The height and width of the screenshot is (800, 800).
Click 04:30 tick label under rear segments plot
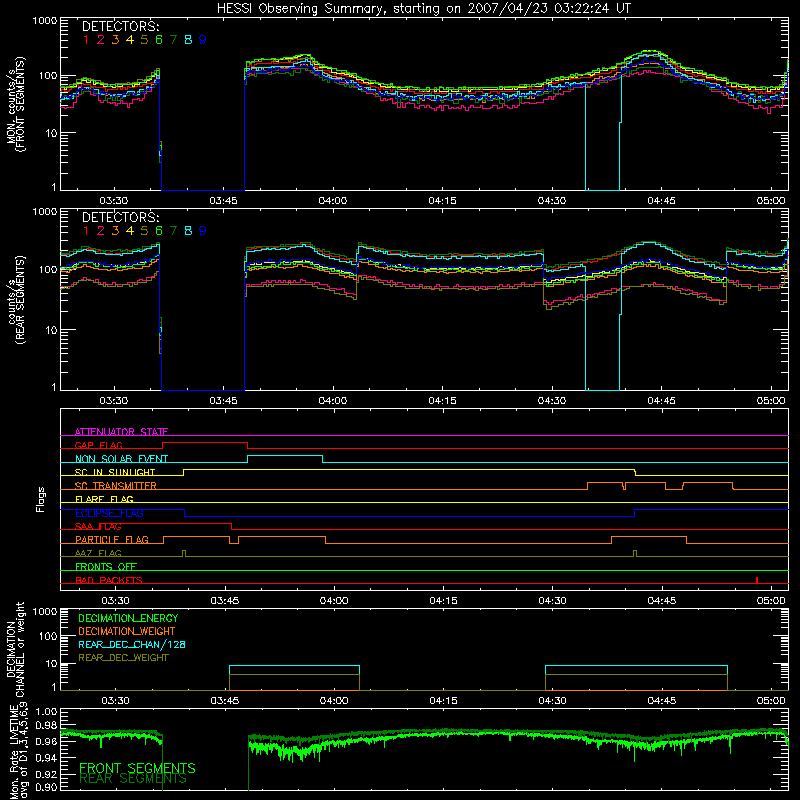coord(552,401)
